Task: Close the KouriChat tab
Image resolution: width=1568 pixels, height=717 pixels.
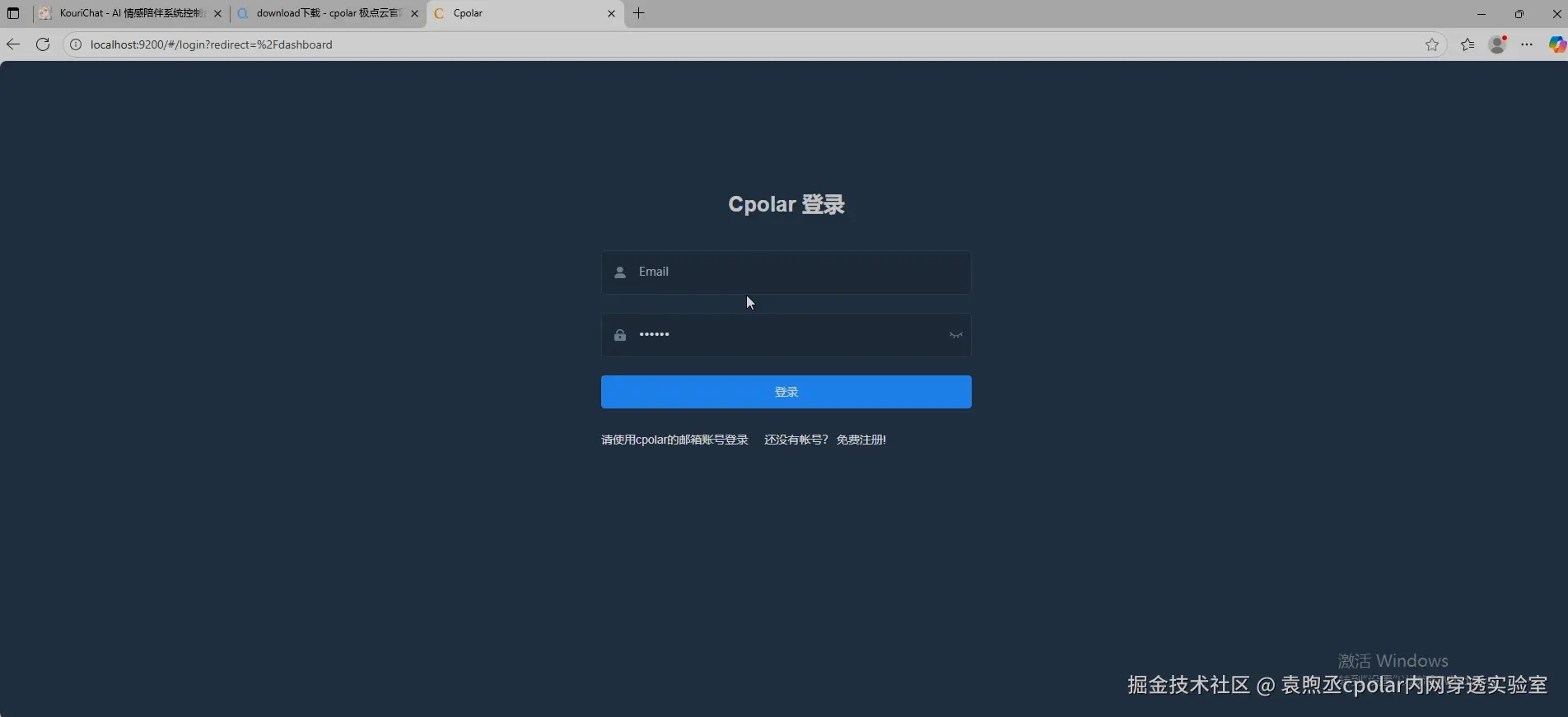Action: pyautogui.click(x=217, y=14)
